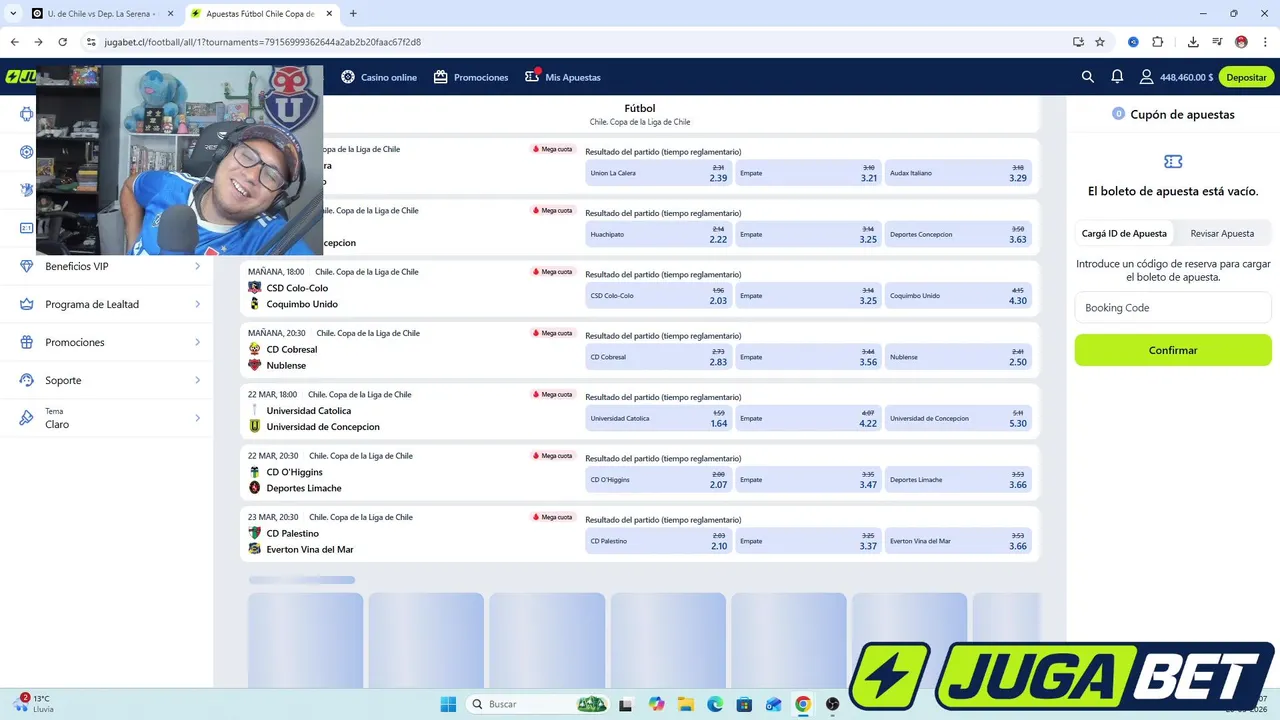Open the notifications bell
Viewport: 1280px width, 720px height.
coord(1117,77)
